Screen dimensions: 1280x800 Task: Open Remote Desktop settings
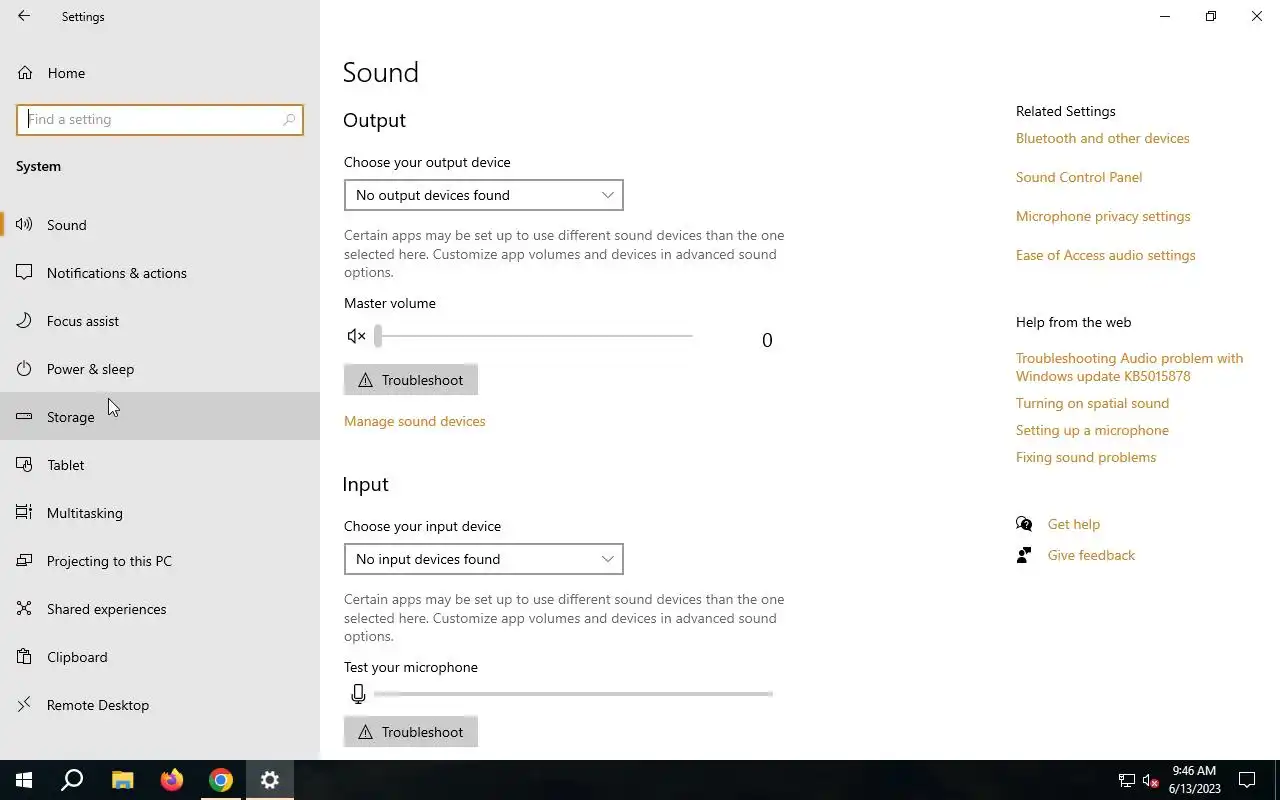[x=160, y=705]
